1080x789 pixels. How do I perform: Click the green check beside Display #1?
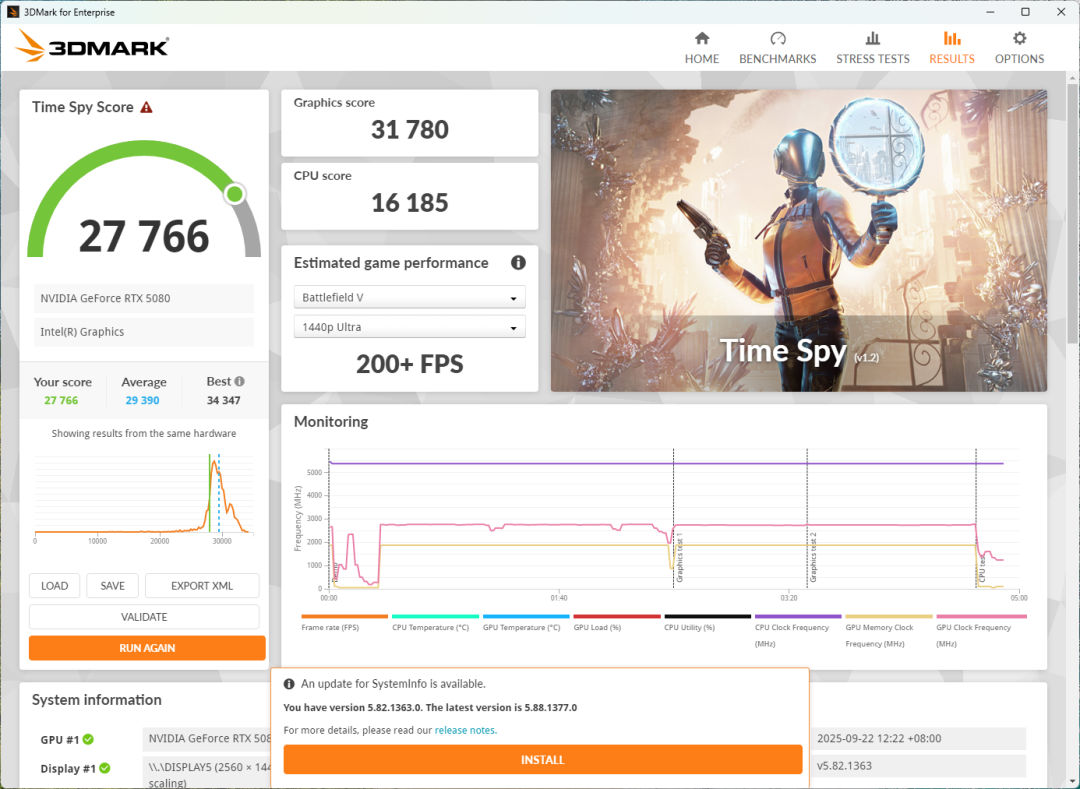pyautogui.click(x=105, y=768)
